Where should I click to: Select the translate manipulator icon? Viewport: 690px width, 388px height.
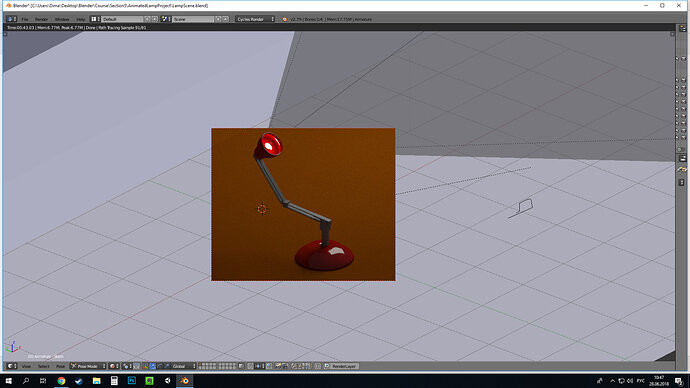pyautogui.click(x=153, y=366)
